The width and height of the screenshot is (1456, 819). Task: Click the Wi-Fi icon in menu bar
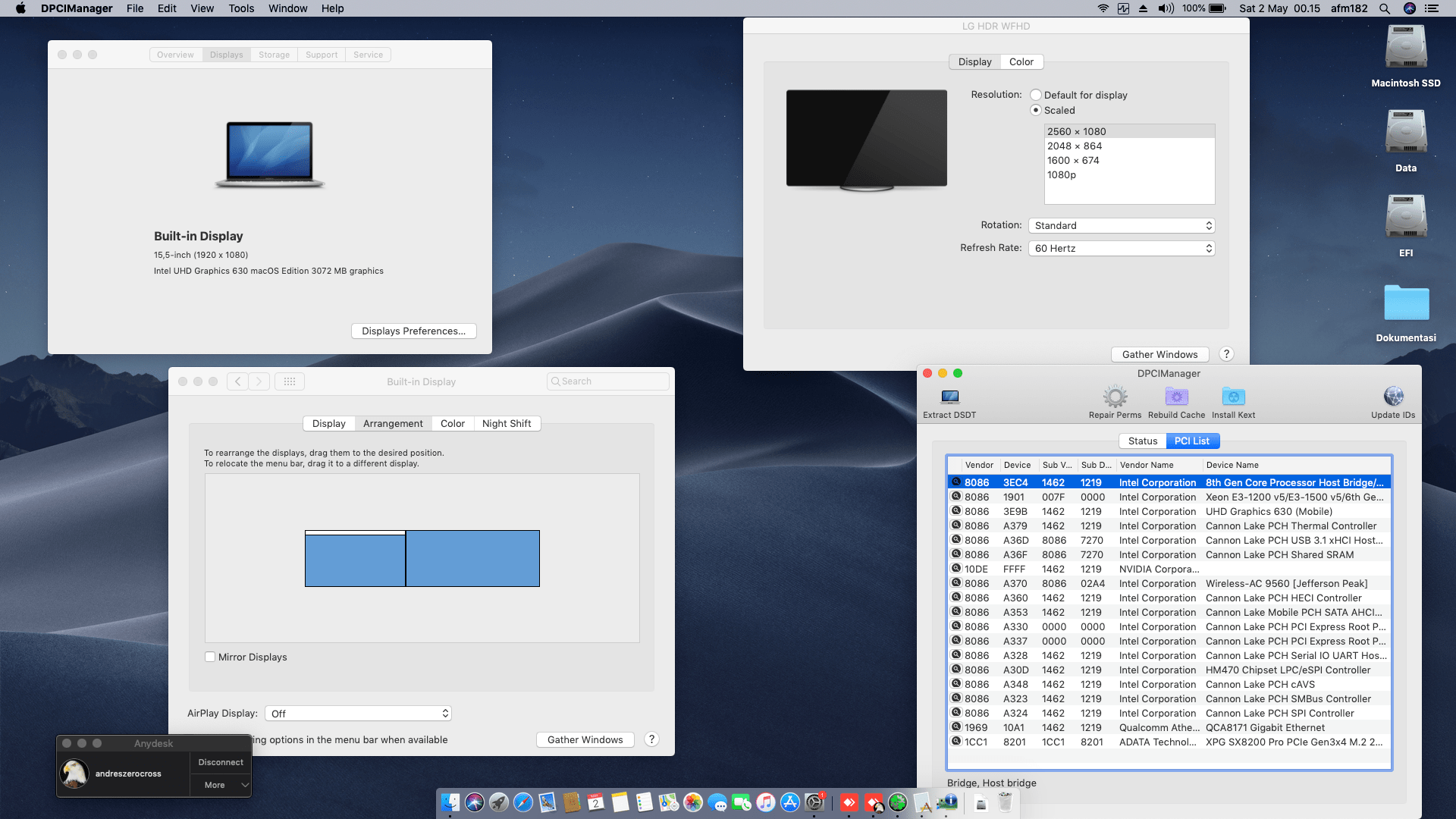coord(1103,8)
